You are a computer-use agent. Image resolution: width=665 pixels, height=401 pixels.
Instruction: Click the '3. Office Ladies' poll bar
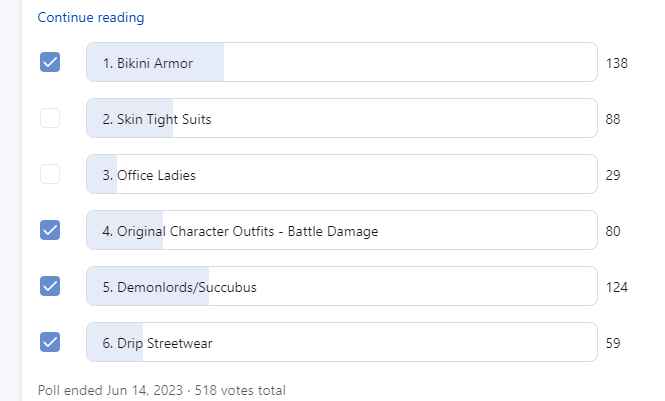tap(342, 174)
